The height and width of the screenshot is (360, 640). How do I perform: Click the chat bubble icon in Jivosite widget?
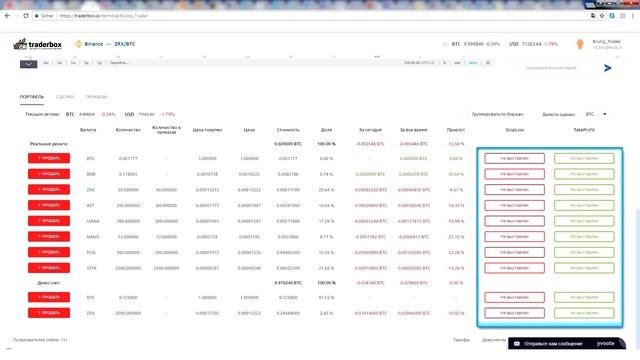(x=517, y=344)
